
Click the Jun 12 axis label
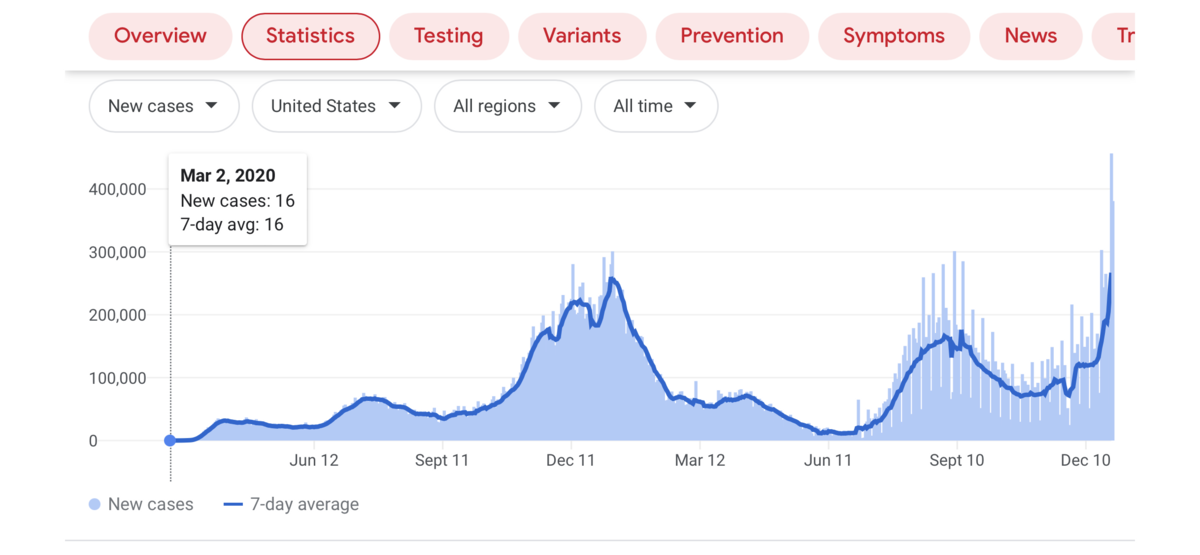314,461
